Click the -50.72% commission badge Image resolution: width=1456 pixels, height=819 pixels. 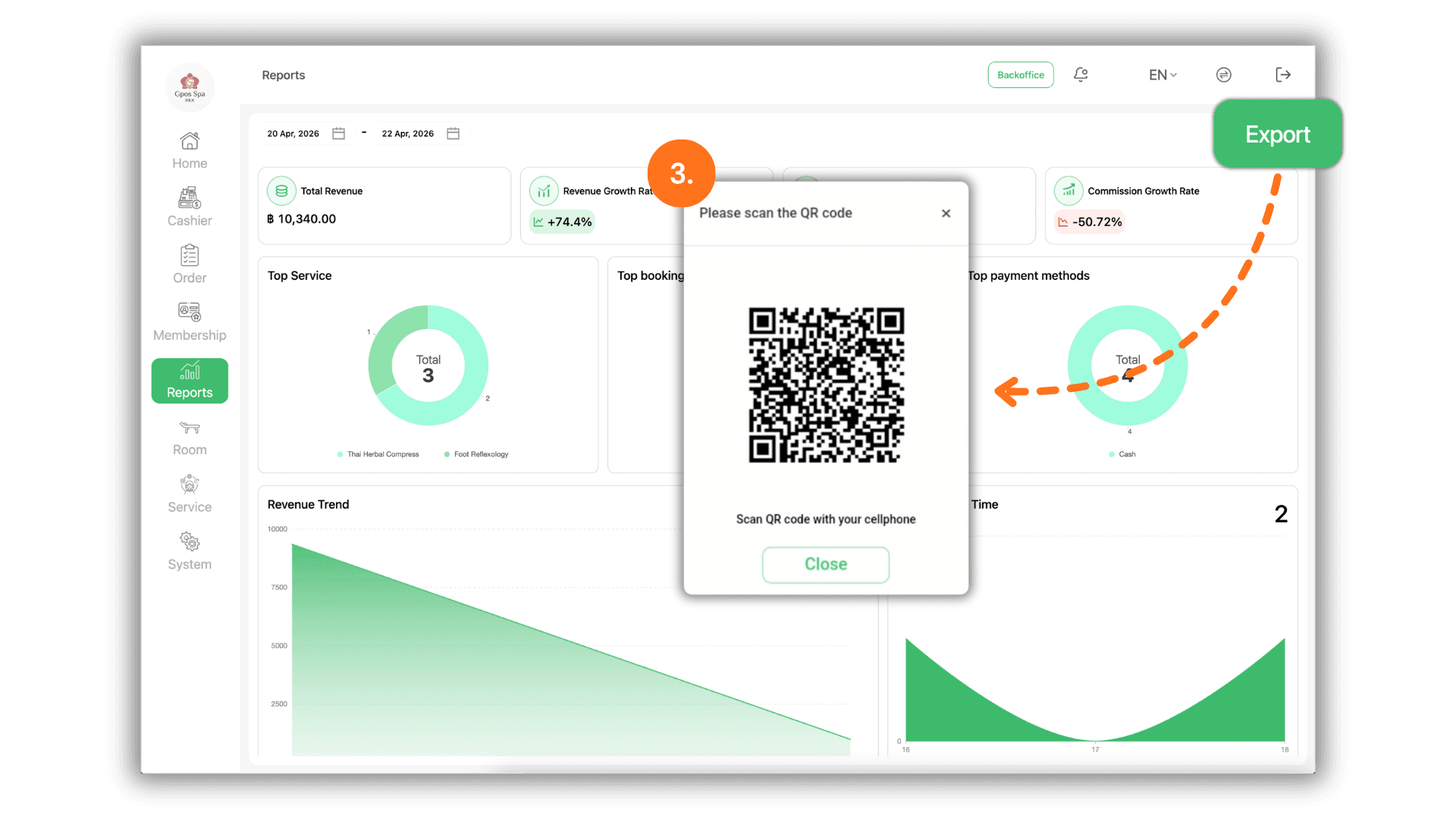click(1090, 222)
